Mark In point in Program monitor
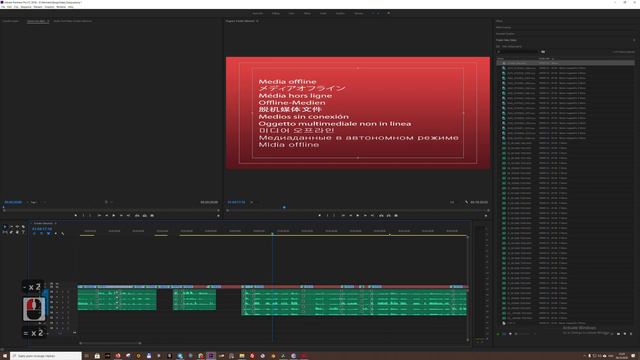Image resolution: width=640 pixels, height=360 pixels. 327,216
